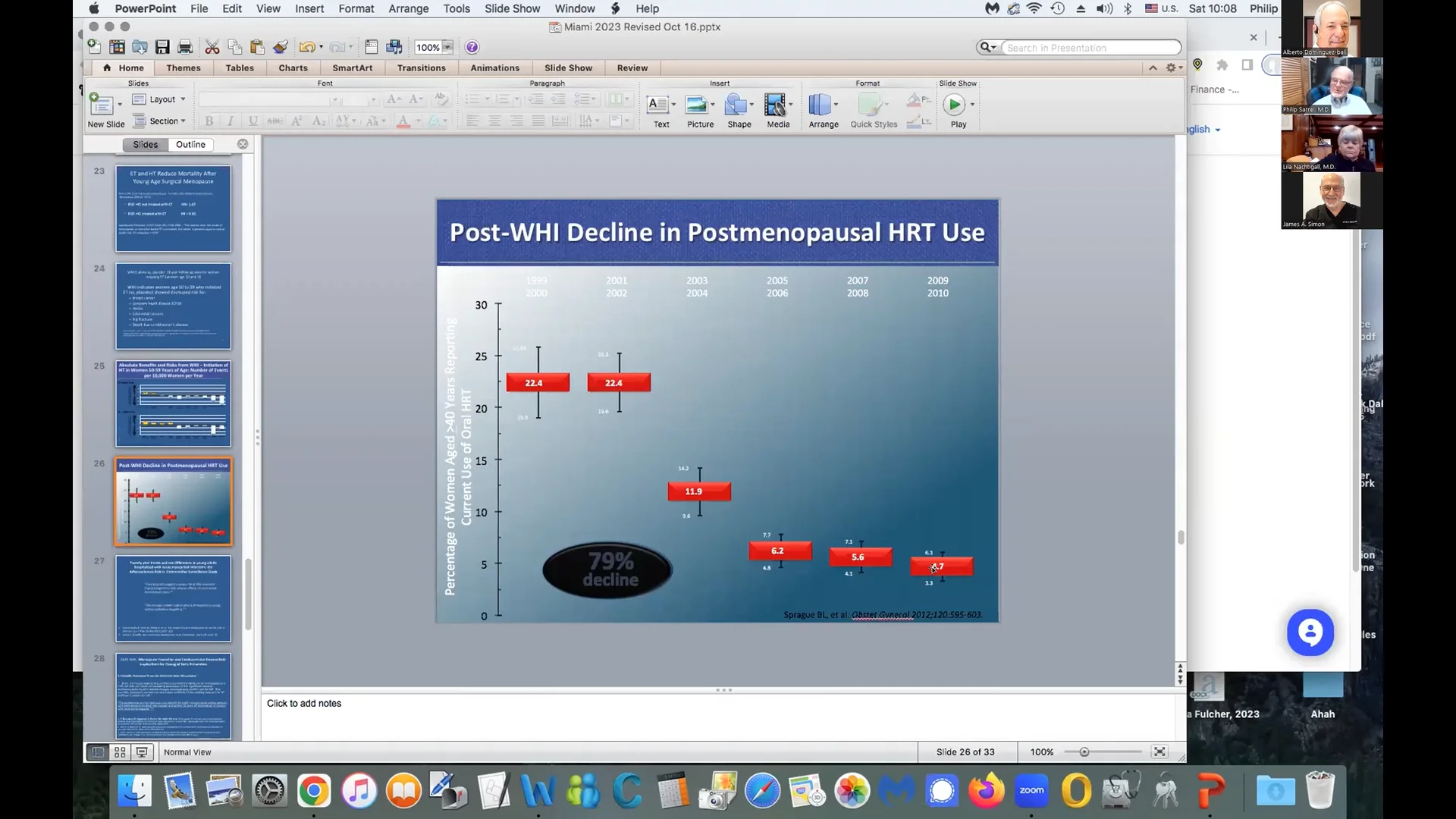Viewport: 1456px width, 819px height.
Task: Click the Print toolbar icon
Action: click(x=184, y=47)
